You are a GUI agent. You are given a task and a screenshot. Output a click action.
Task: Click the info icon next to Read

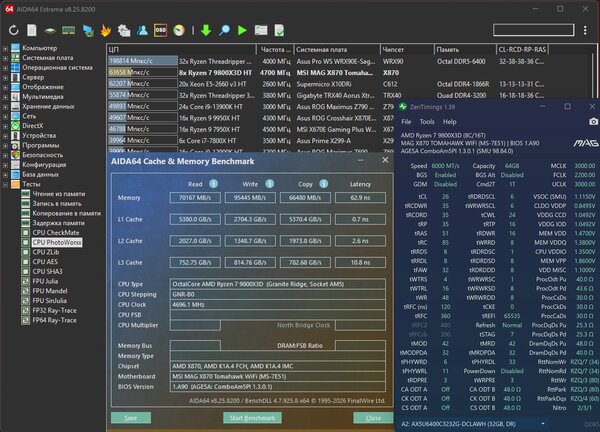(x=214, y=184)
